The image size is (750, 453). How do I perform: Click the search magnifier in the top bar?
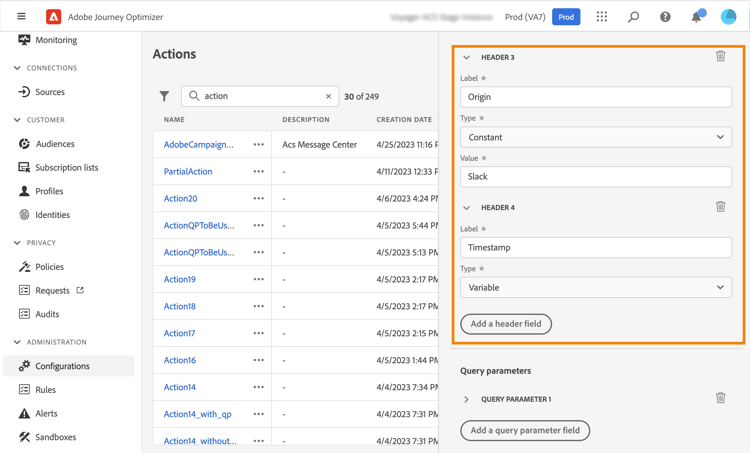[x=633, y=17]
